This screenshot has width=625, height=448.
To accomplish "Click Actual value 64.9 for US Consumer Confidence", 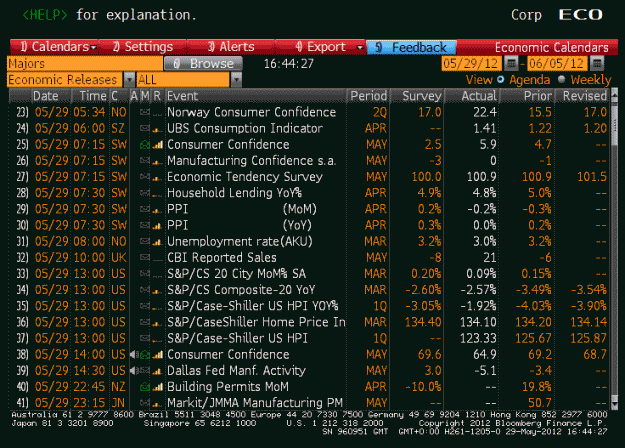I will 485,355.
